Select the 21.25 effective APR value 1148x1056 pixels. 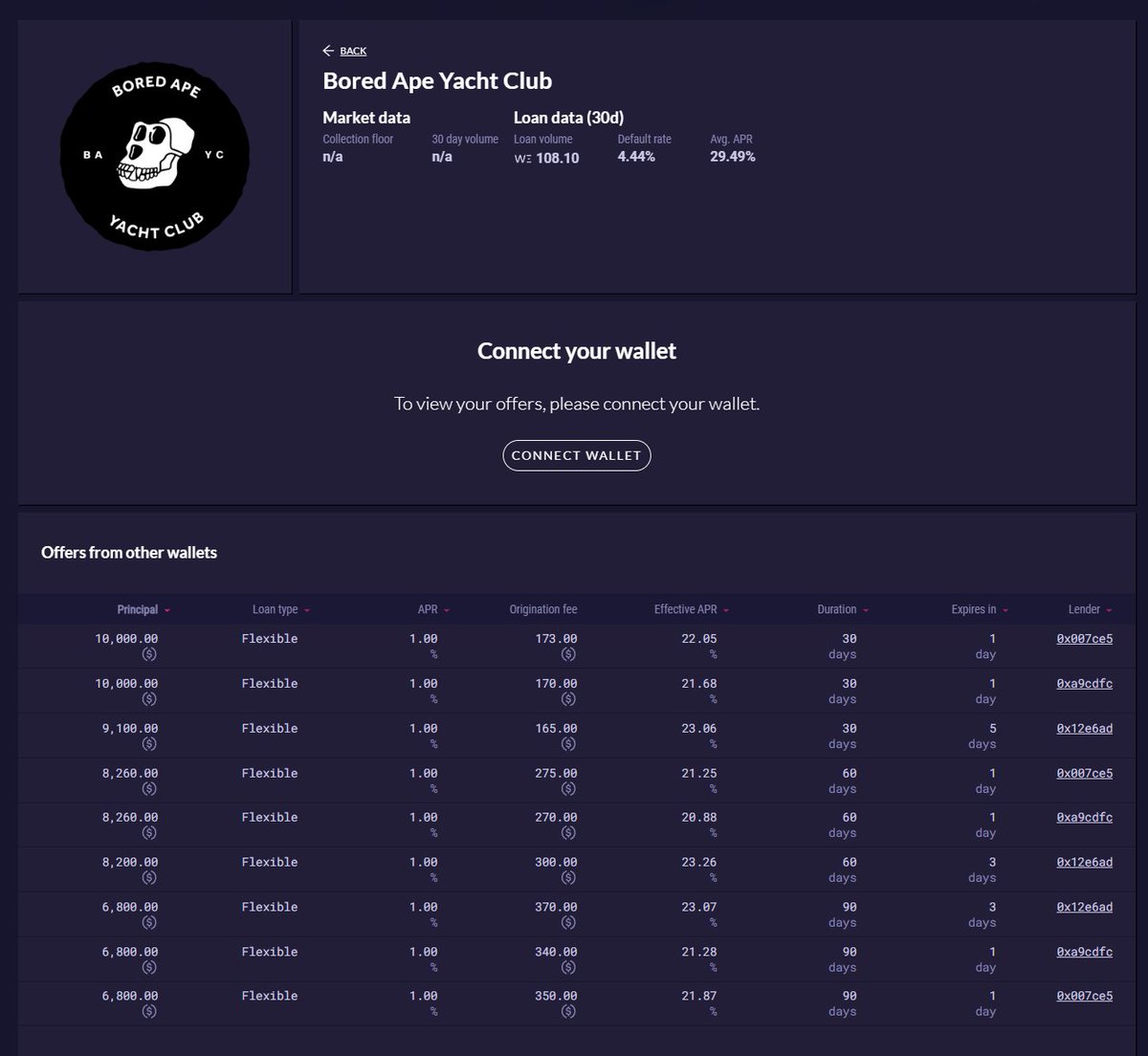click(699, 774)
